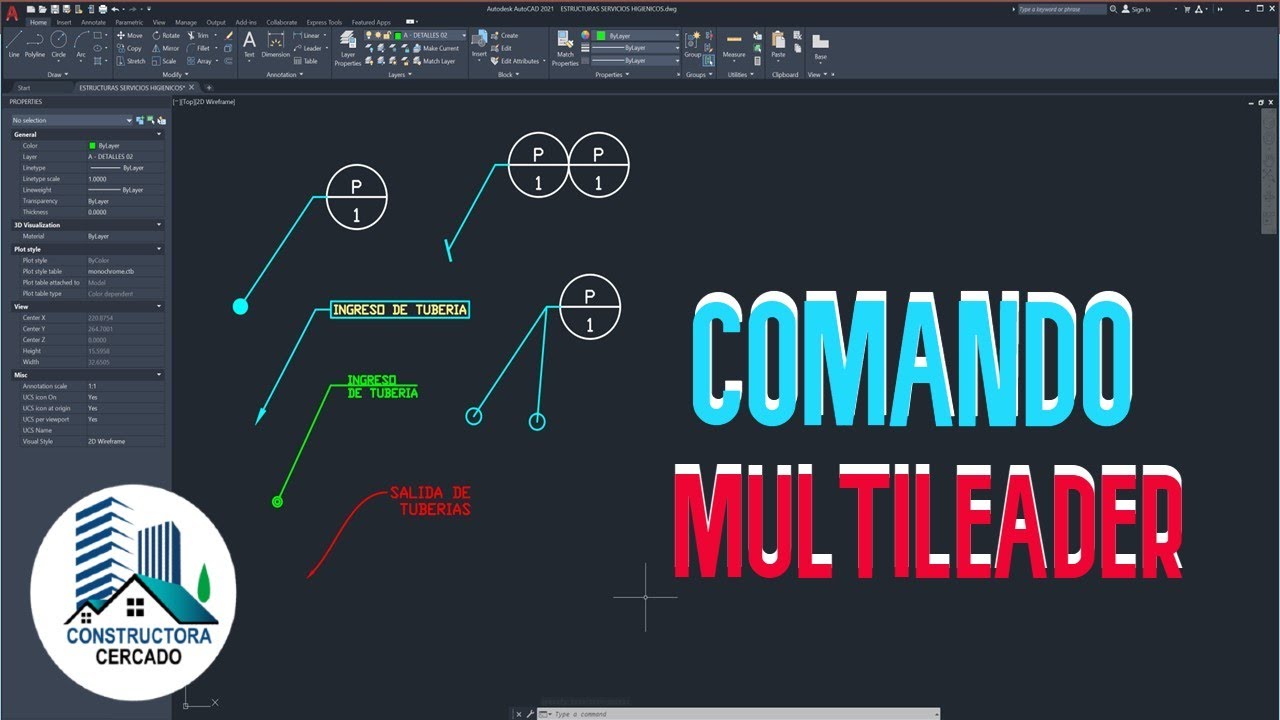
Task: Expand the Block panel dropdown
Action: [508, 74]
